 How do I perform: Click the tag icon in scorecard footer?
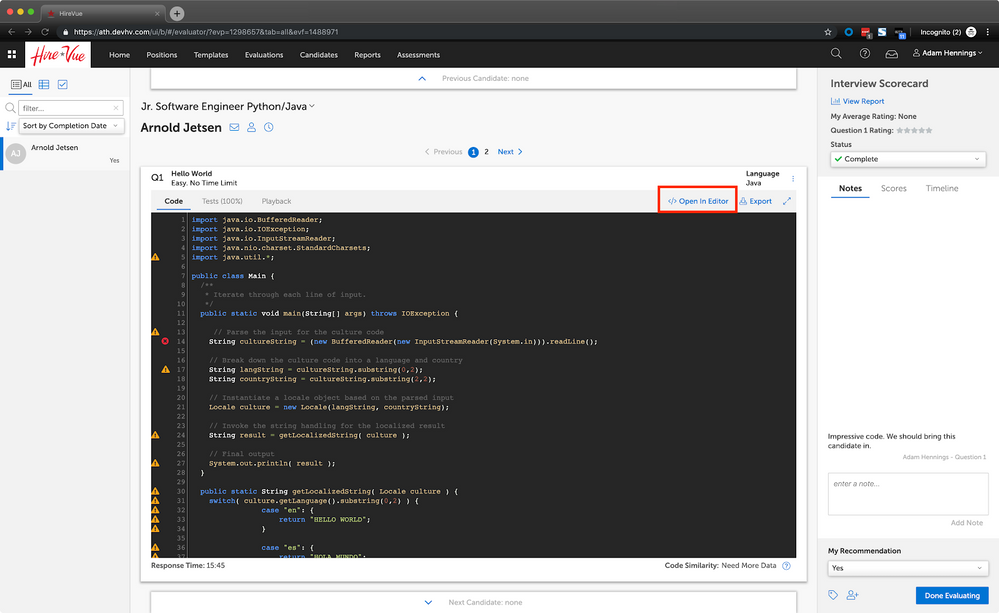tap(833, 595)
